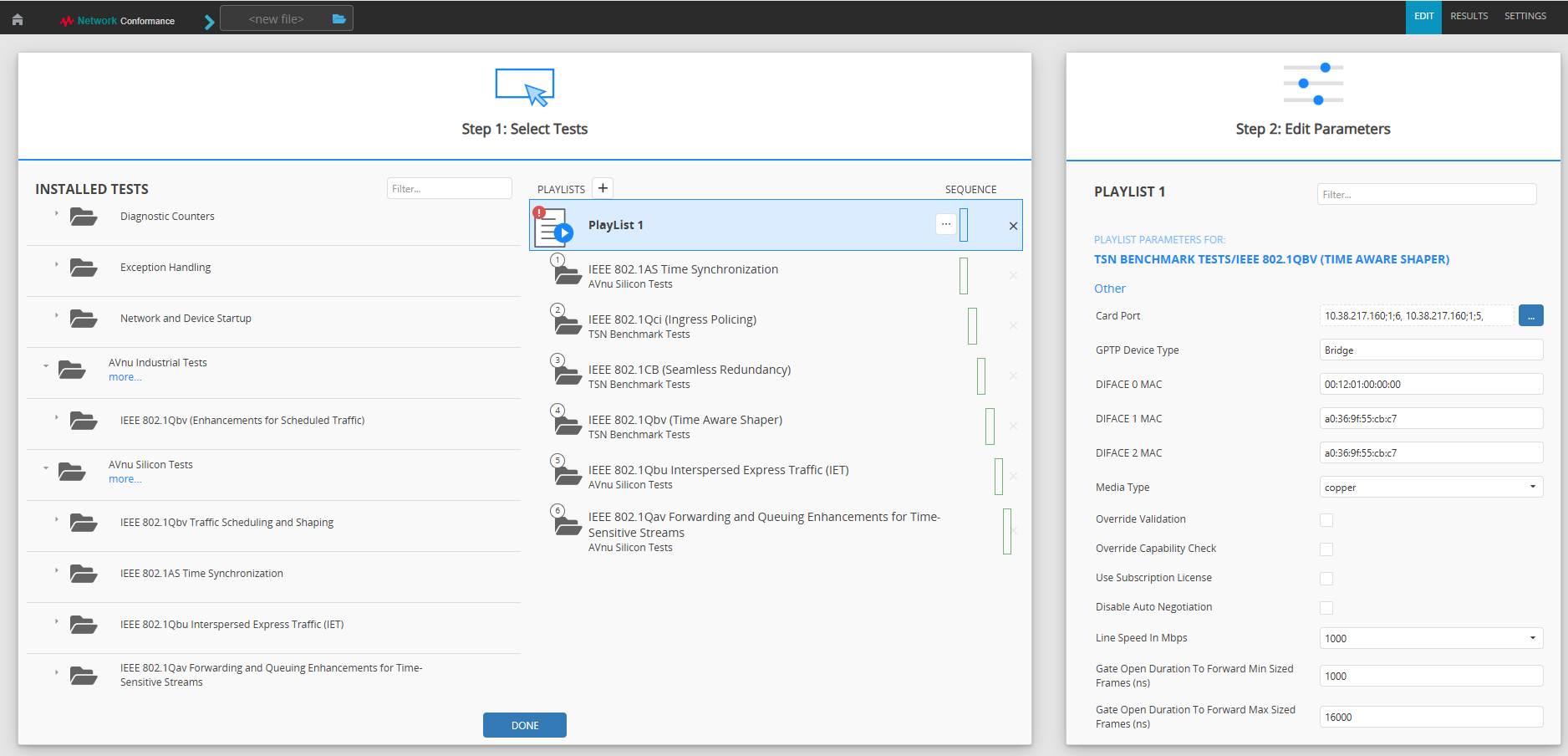Expand Network and Device Startup arrow

(57, 316)
